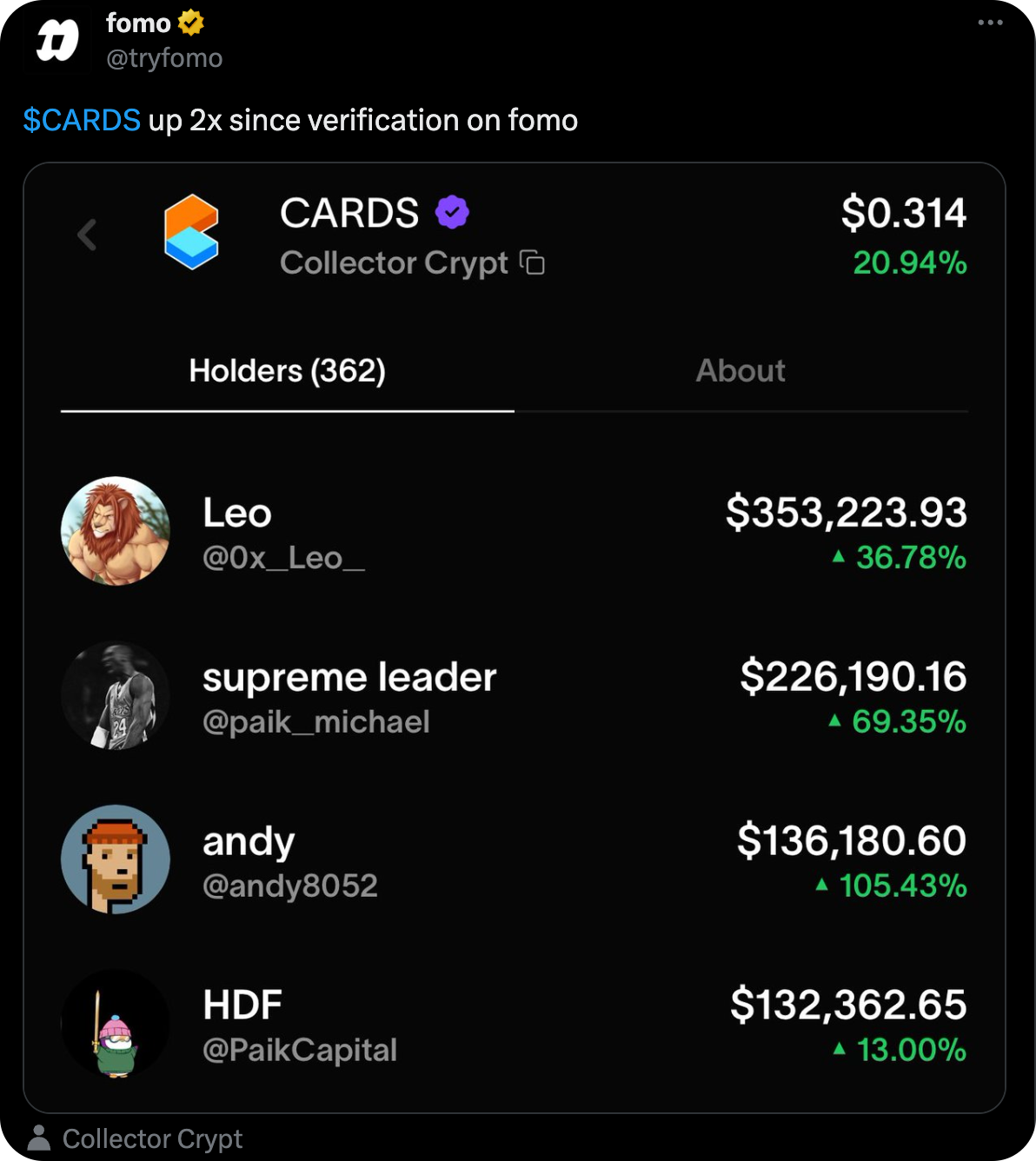Click the person icon beside Collector Crypt tag
This screenshot has height=1161, width=1036.
pyautogui.click(x=39, y=1138)
